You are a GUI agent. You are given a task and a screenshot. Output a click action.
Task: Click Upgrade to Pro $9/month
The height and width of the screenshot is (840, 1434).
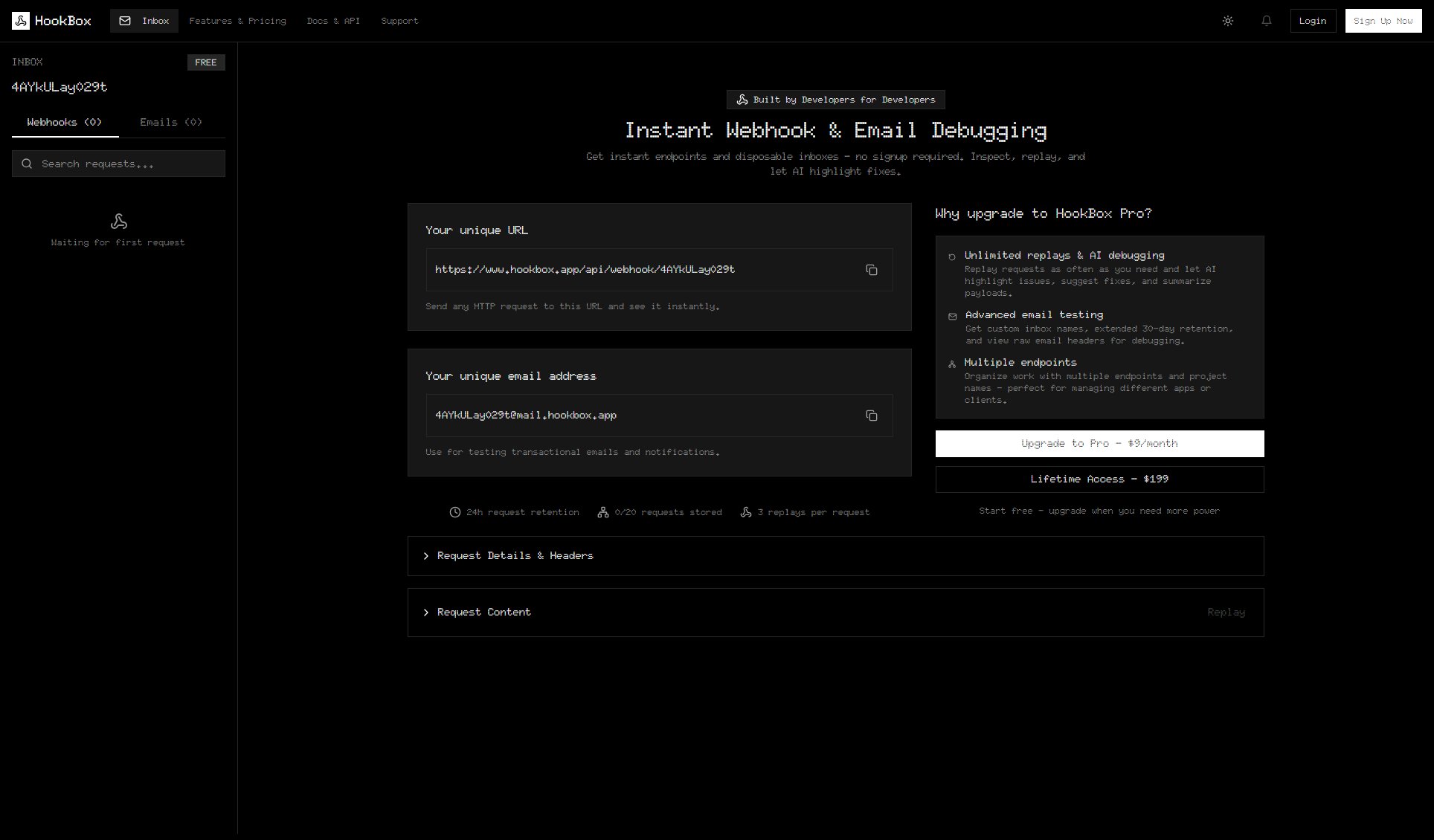pyautogui.click(x=1099, y=444)
